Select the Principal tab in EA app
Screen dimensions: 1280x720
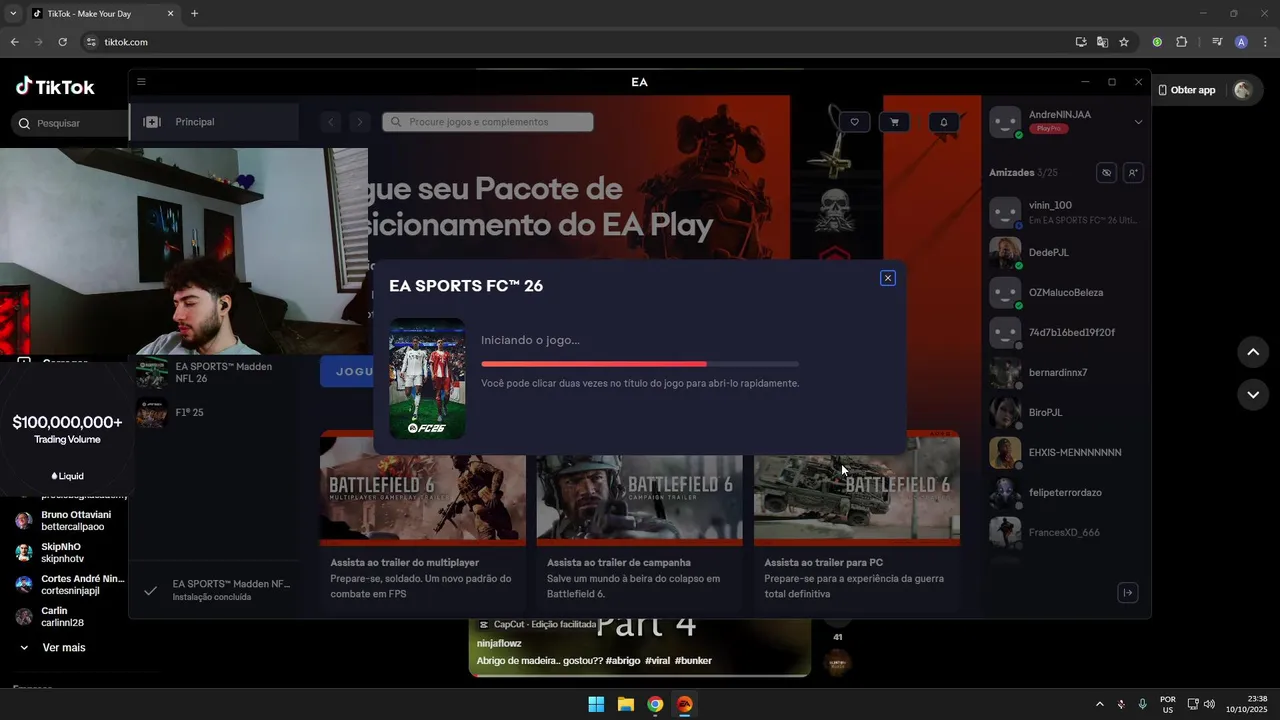point(214,122)
